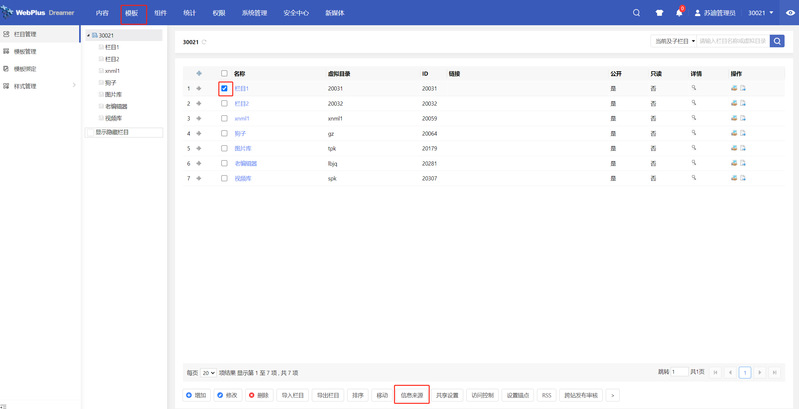Open the xnml1 link in table
This screenshot has width=799, height=409.
point(242,118)
